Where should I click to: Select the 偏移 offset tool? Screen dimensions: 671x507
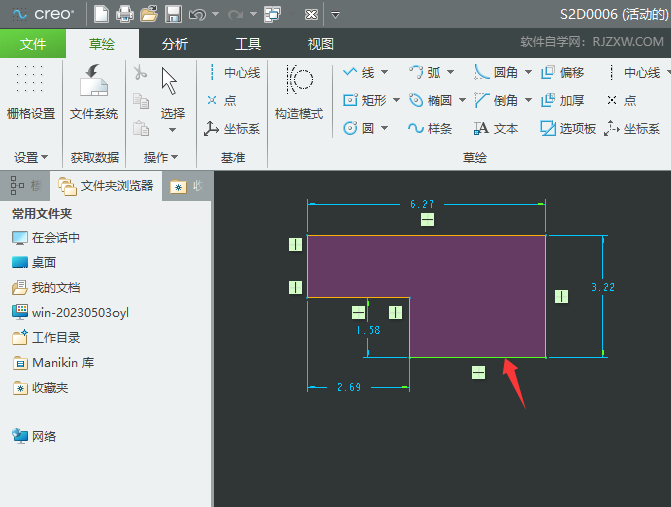[x=562, y=72]
